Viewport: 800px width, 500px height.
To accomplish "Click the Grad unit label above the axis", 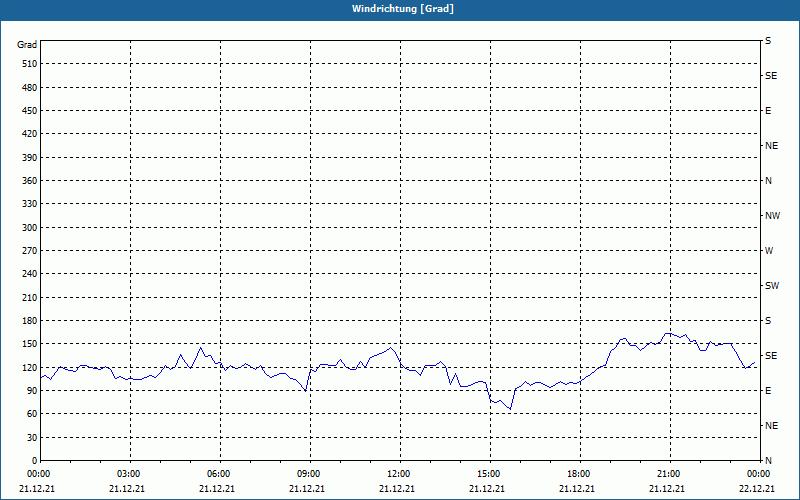I will point(27,45).
